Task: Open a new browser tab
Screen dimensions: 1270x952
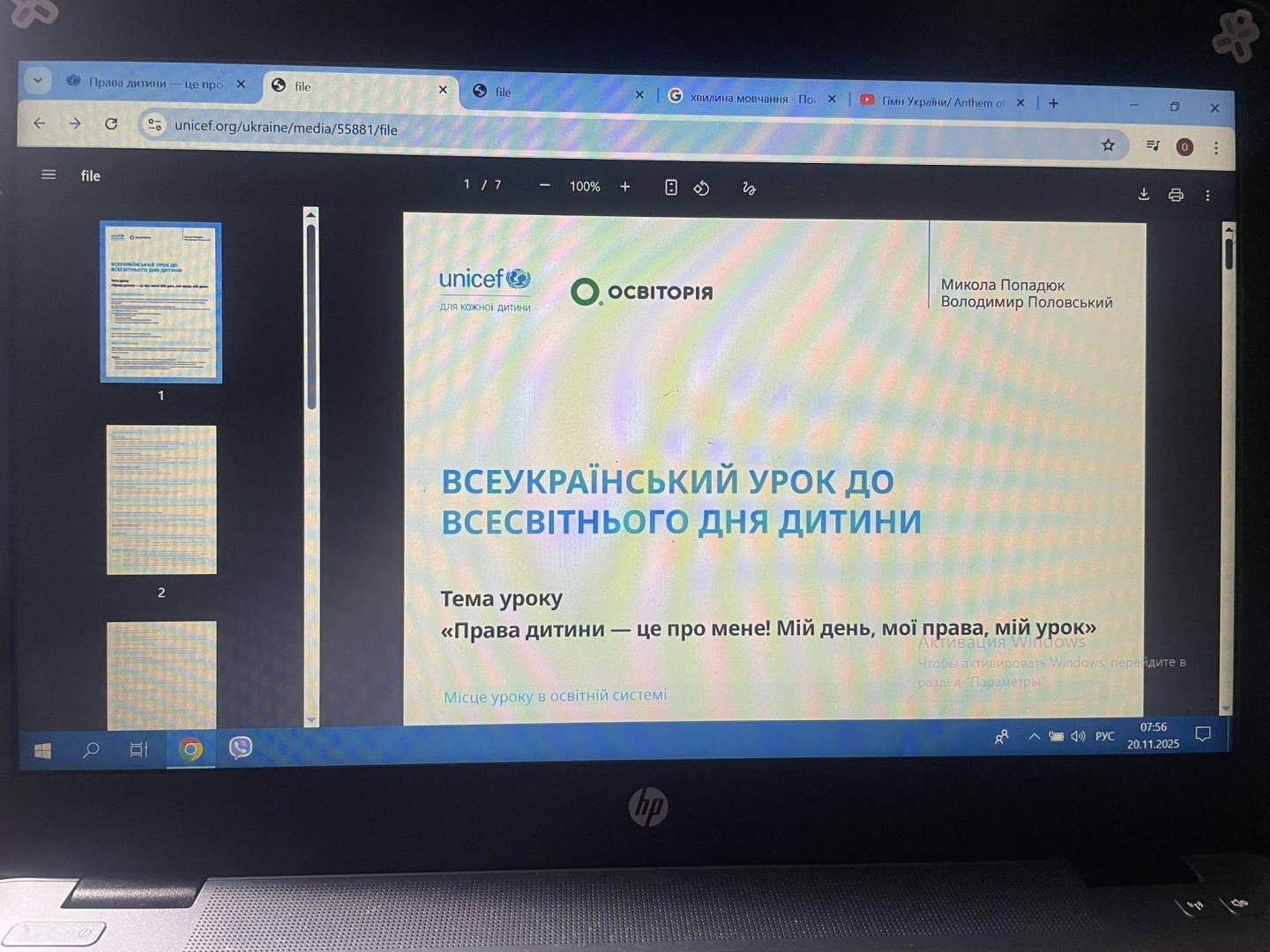Action: click(x=1053, y=103)
